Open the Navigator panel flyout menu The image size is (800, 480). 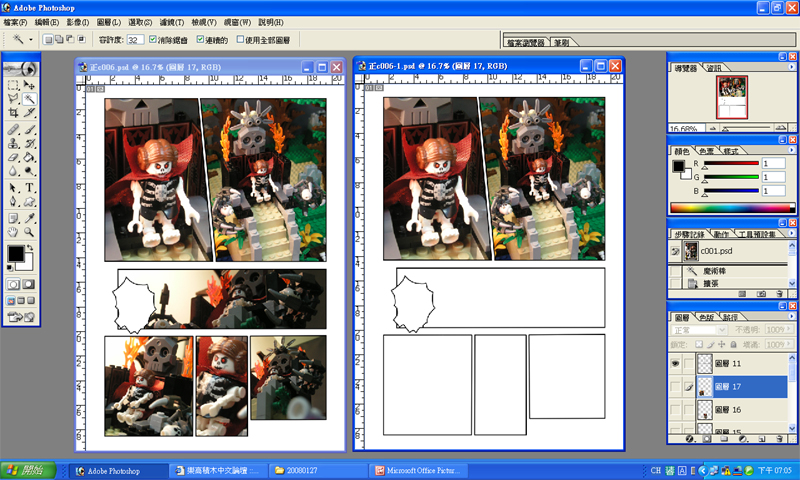click(x=791, y=67)
